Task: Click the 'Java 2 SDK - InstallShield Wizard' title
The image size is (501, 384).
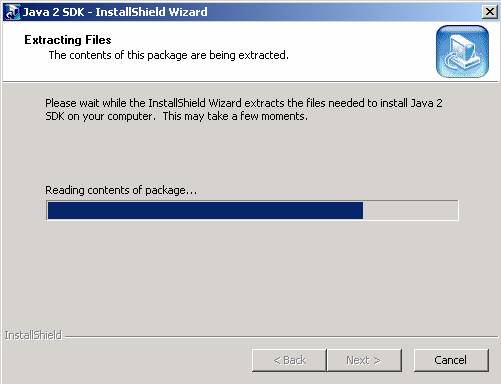Action: tap(115, 12)
